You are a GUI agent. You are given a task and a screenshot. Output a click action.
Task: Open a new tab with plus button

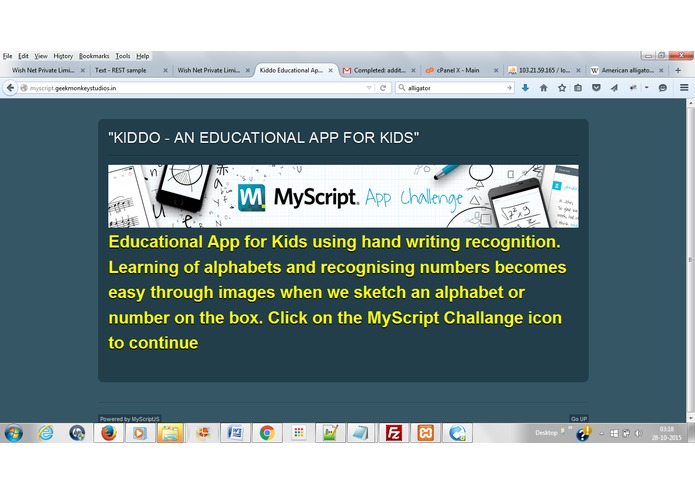(678, 70)
